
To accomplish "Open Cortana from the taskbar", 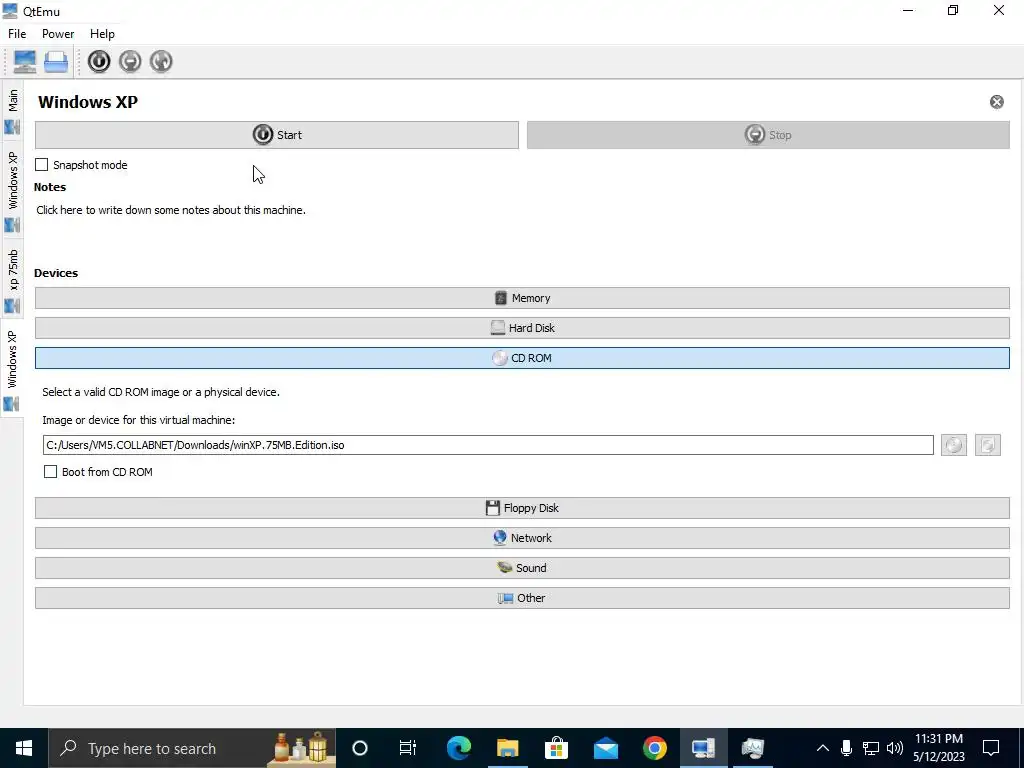I will click(360, 748).
